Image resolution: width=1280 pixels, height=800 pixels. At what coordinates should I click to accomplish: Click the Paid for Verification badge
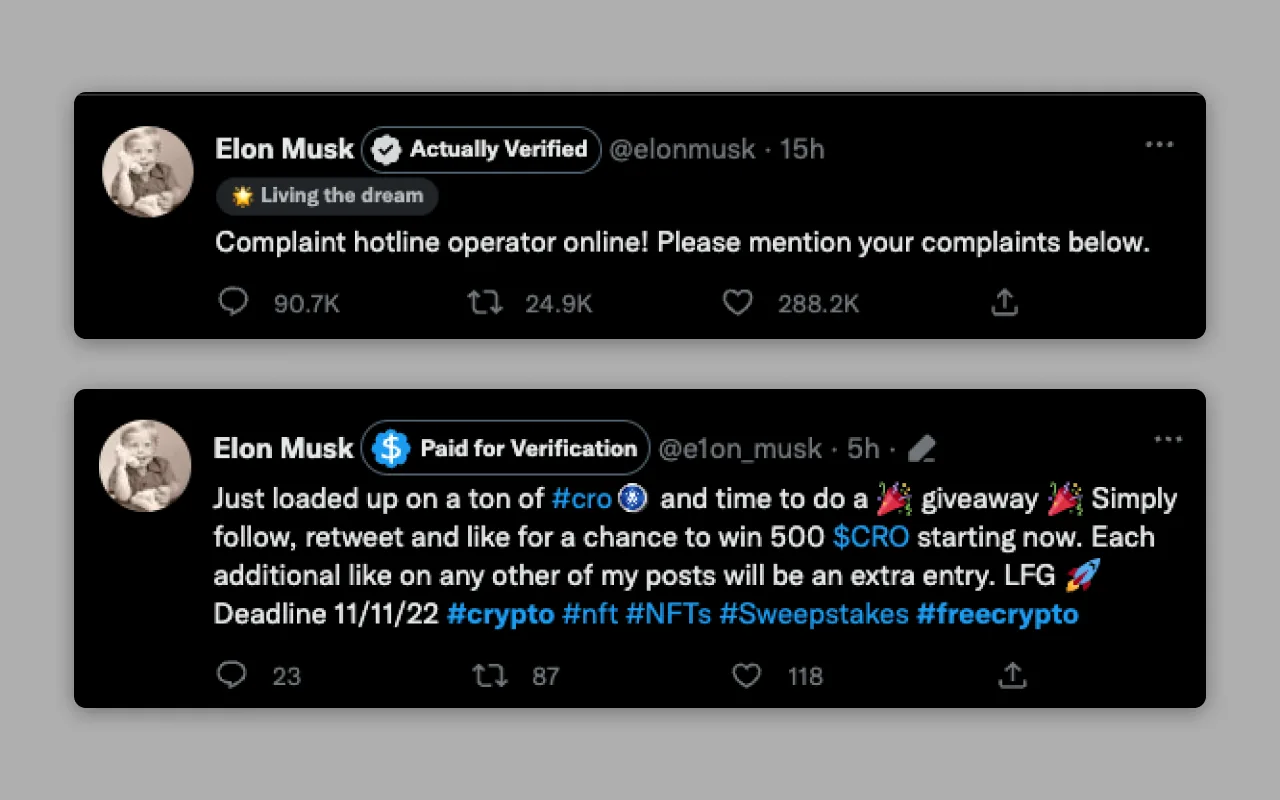[505, 448]
